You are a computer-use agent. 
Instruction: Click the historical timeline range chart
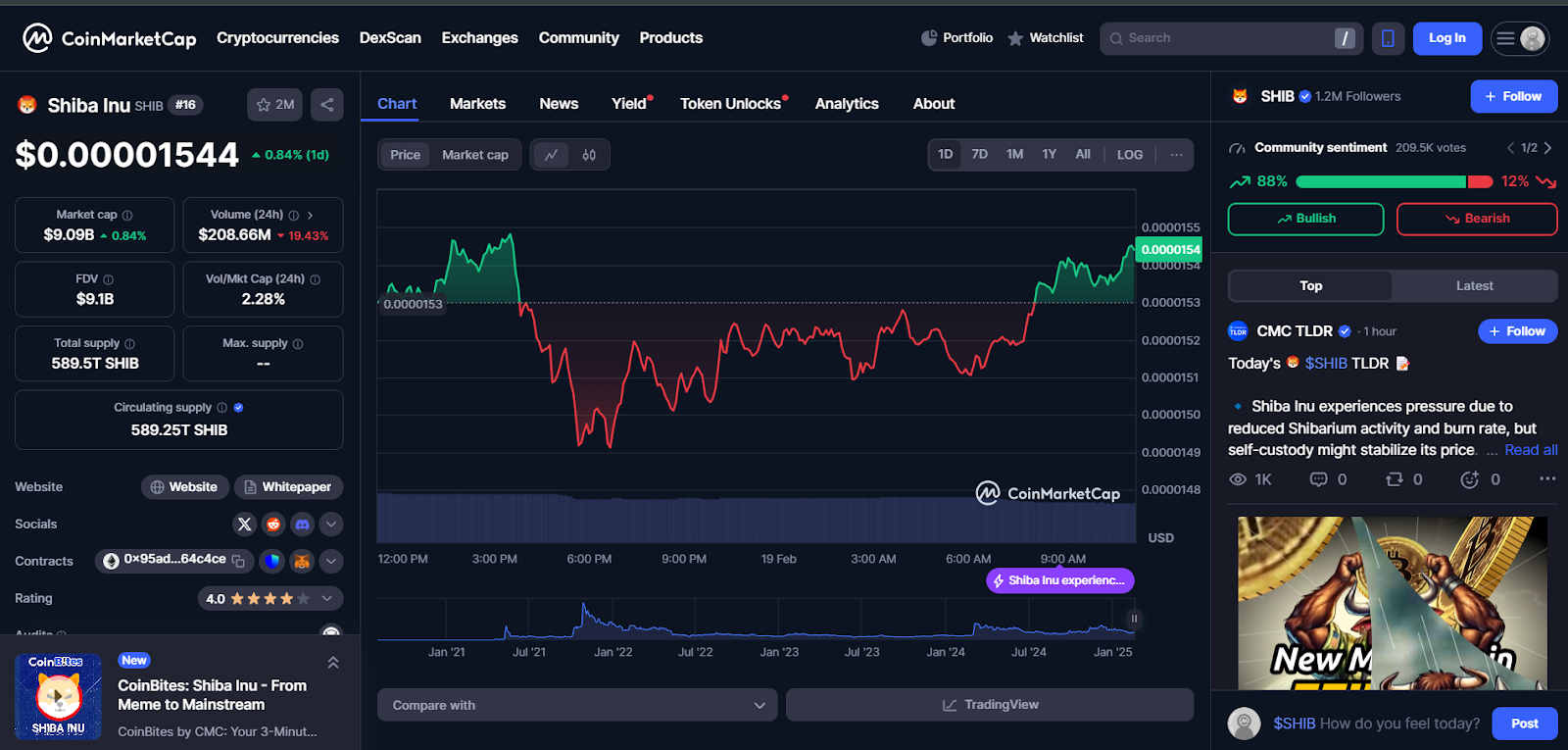[x=756, y=619]
